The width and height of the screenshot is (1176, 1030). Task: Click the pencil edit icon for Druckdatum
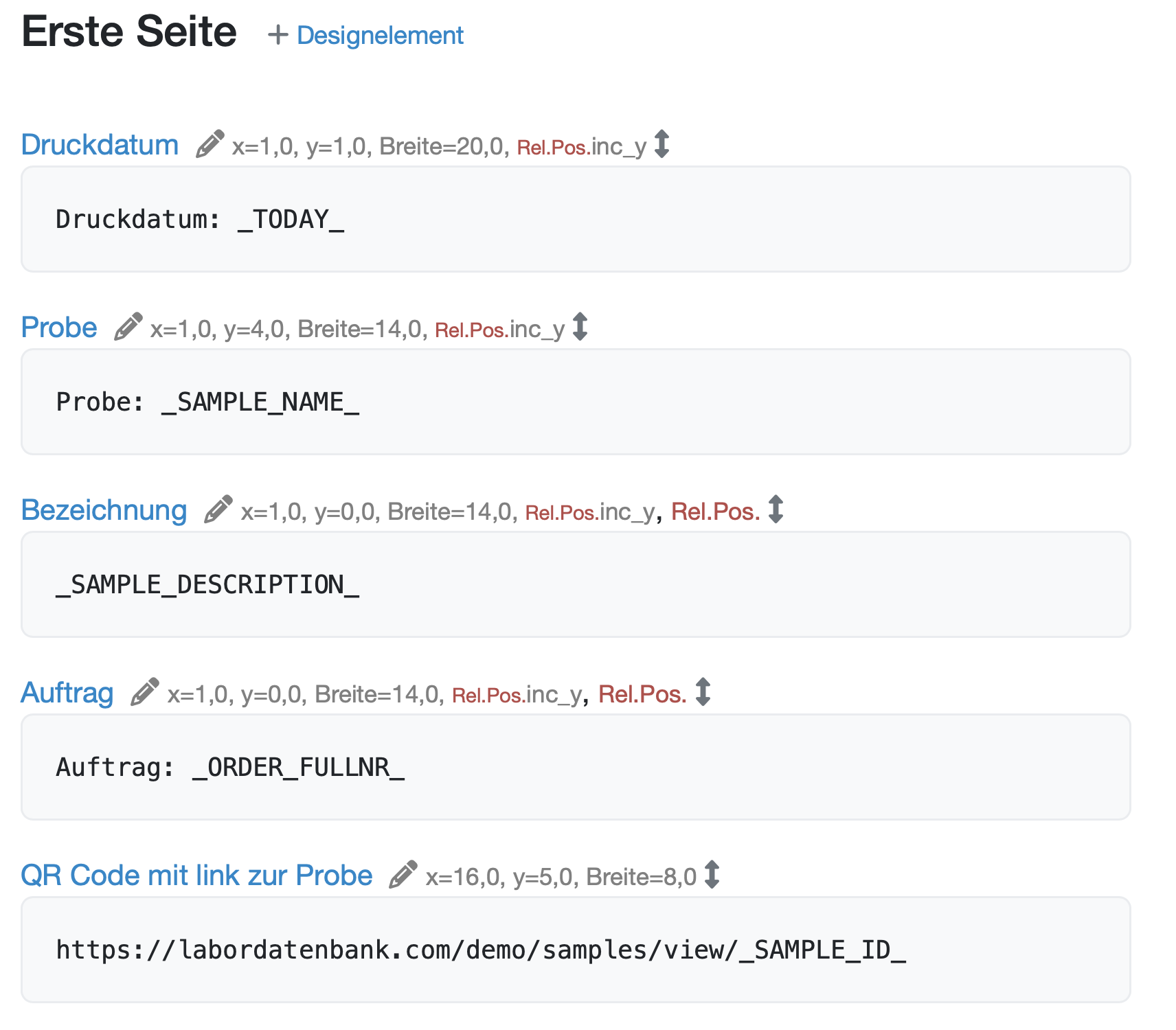[210, 144]
